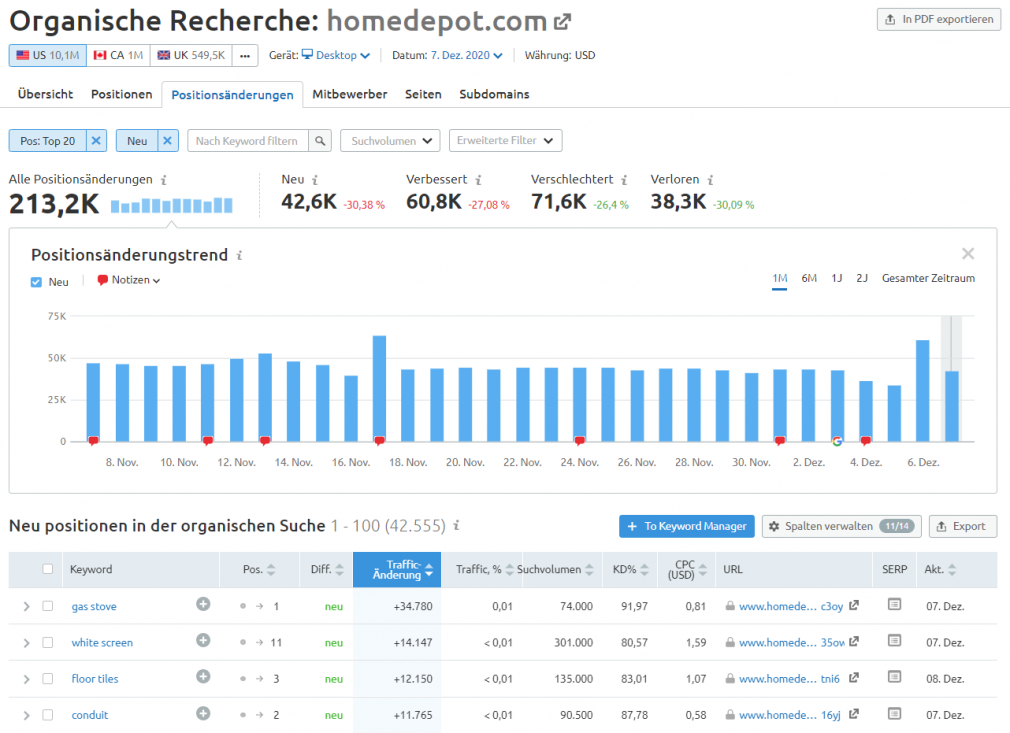This screenshot has width=1010, height=733.
Task: Add gas stove to Keyword Manager
Action: pyautogui.click(x=203, y=604)
